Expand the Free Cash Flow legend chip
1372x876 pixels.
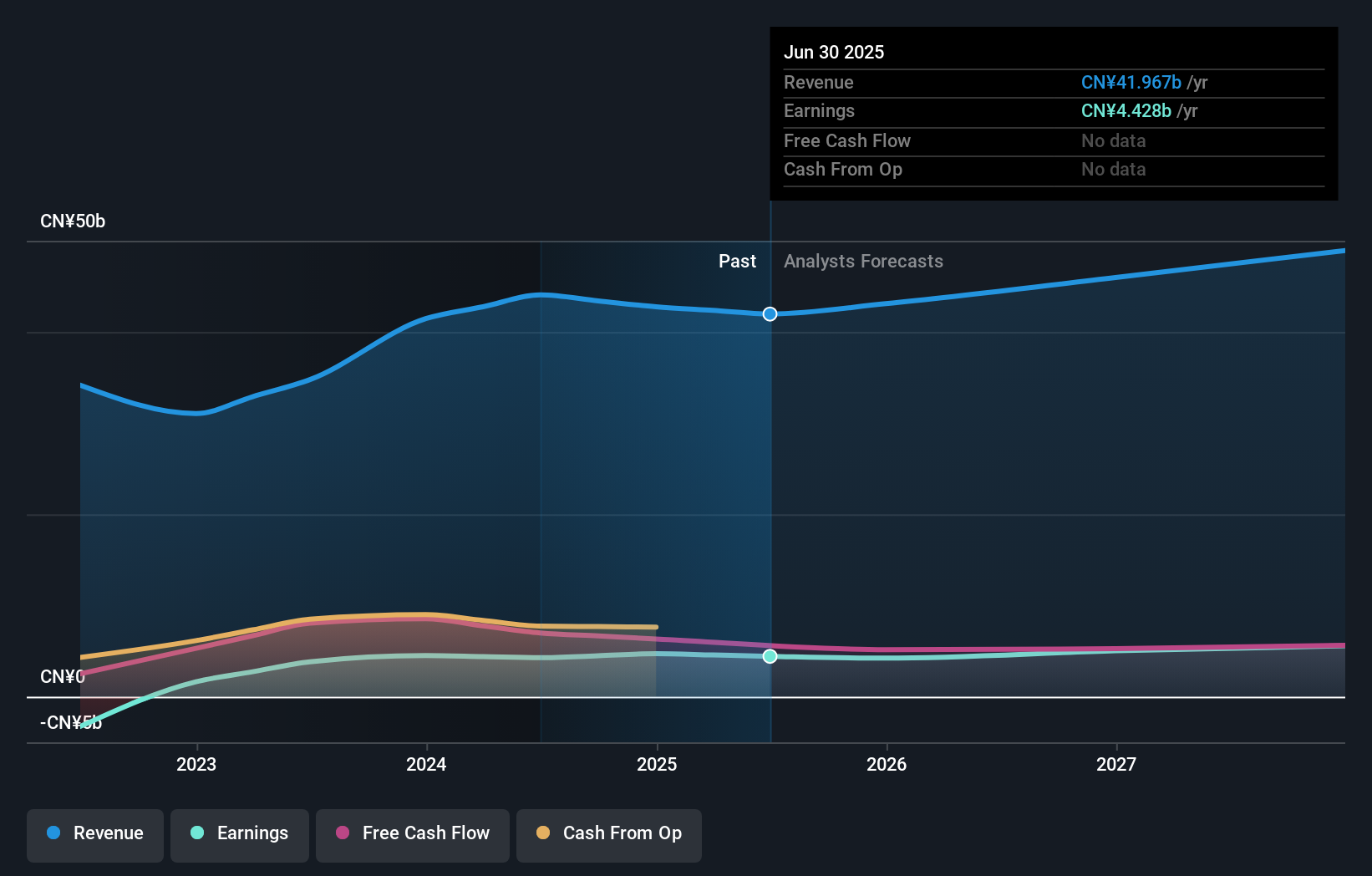pyautogui.click(x=412, y=834)
